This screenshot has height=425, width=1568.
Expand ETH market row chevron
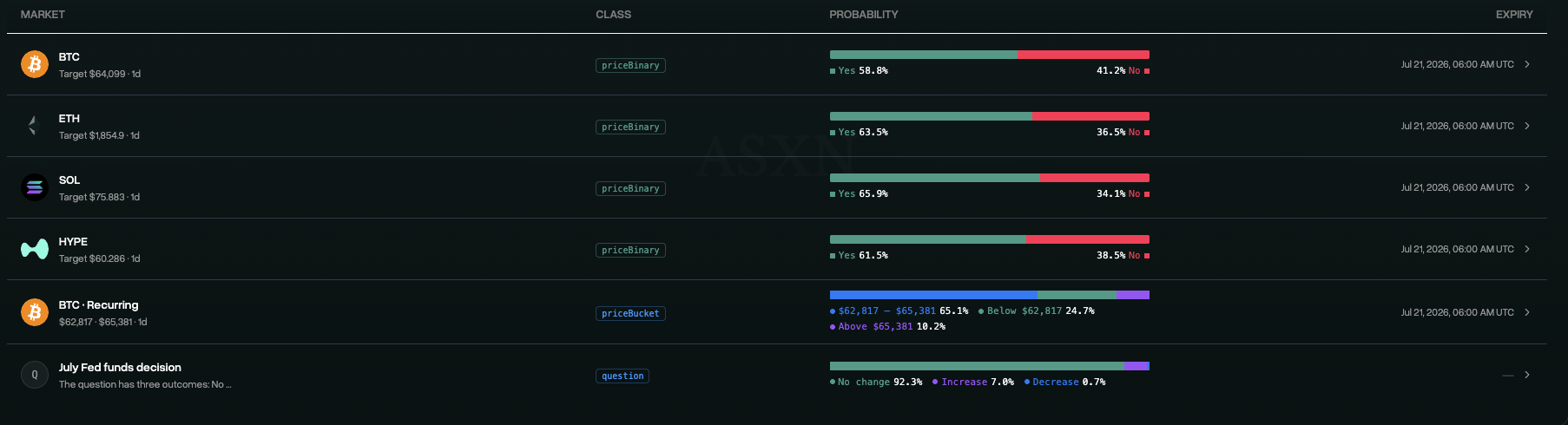point(1527,126)
